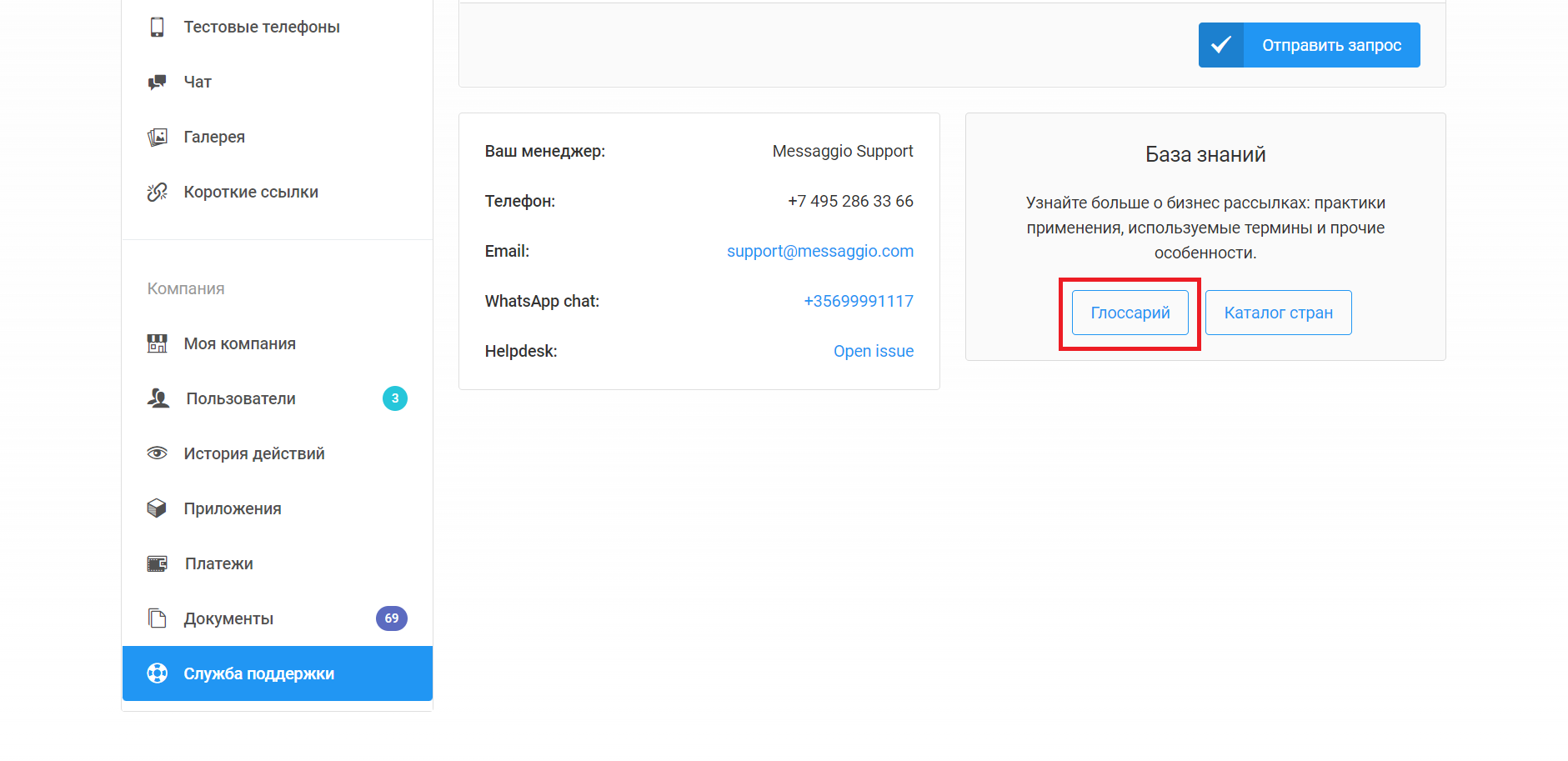Click WhatsApp number +35699991117 link
This screenshot has height=761, width=1568.
coord(859,301)
